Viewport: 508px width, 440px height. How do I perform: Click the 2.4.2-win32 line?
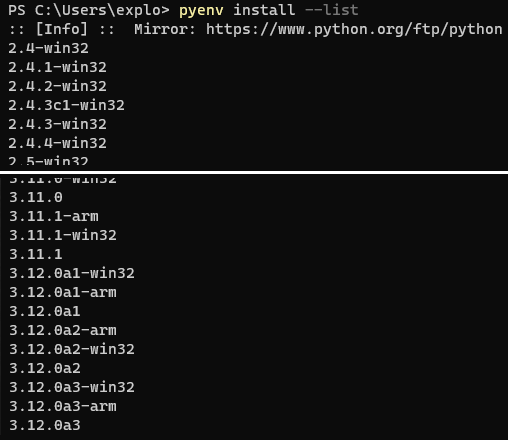[x=57, y=86]
